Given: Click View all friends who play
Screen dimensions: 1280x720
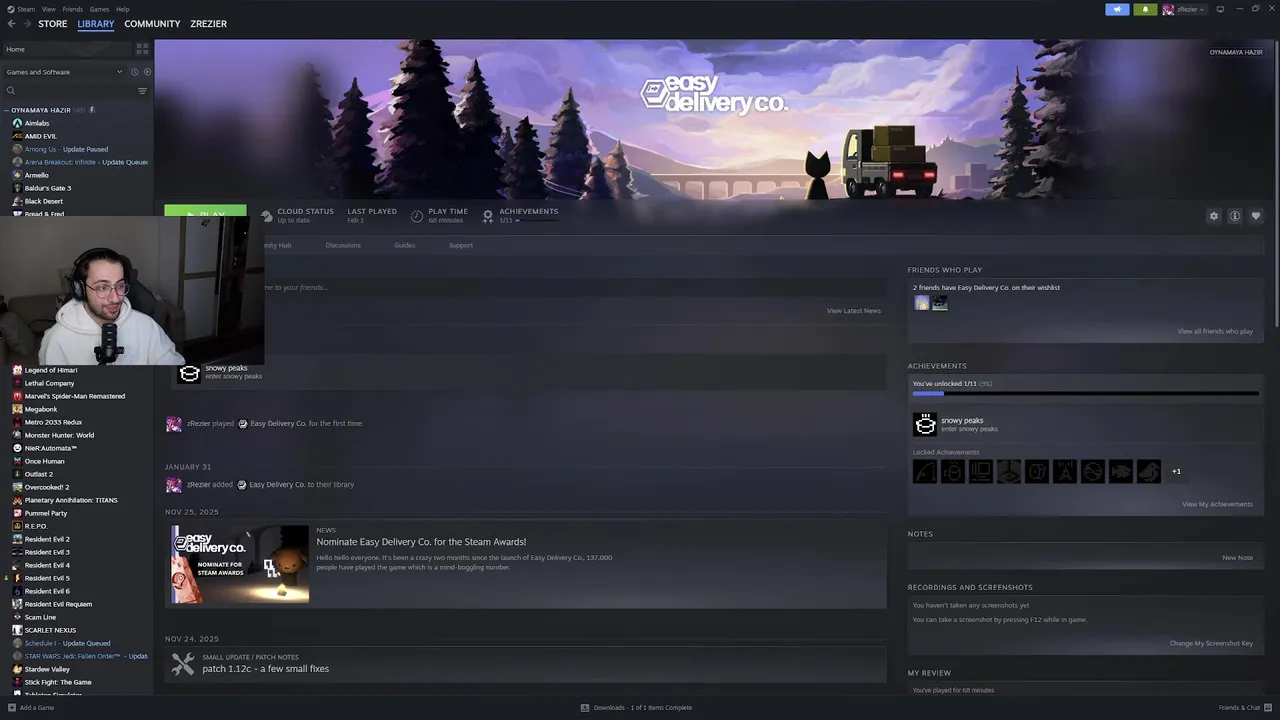Looking at the screenshot, I should pyautogui.click(x=1215, y=331).
